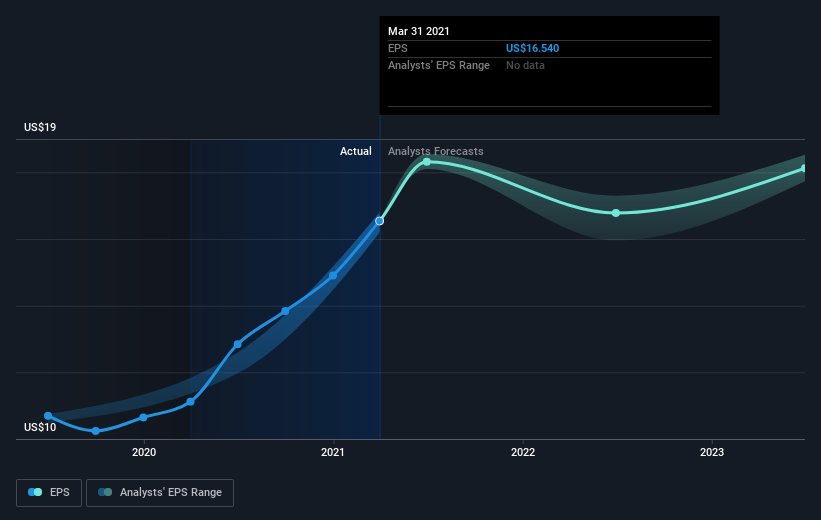Click the US$10 y-axis label
This screenshot has height=520, width=821.
point(40,427)
